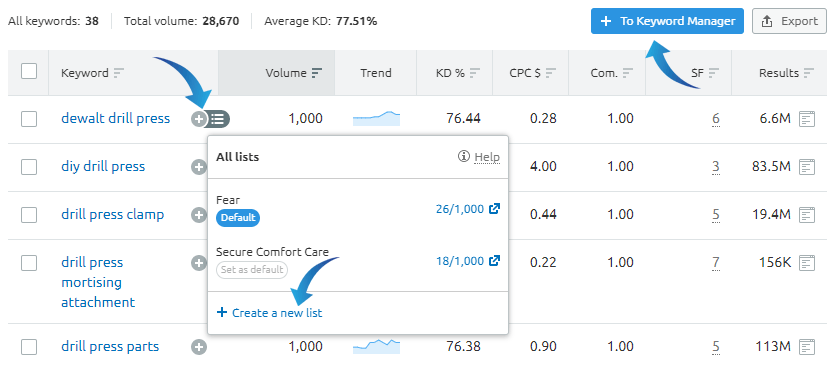Sort table by Volume column
The width and height of the screenshot is (833, 369).
click(294, 73)
